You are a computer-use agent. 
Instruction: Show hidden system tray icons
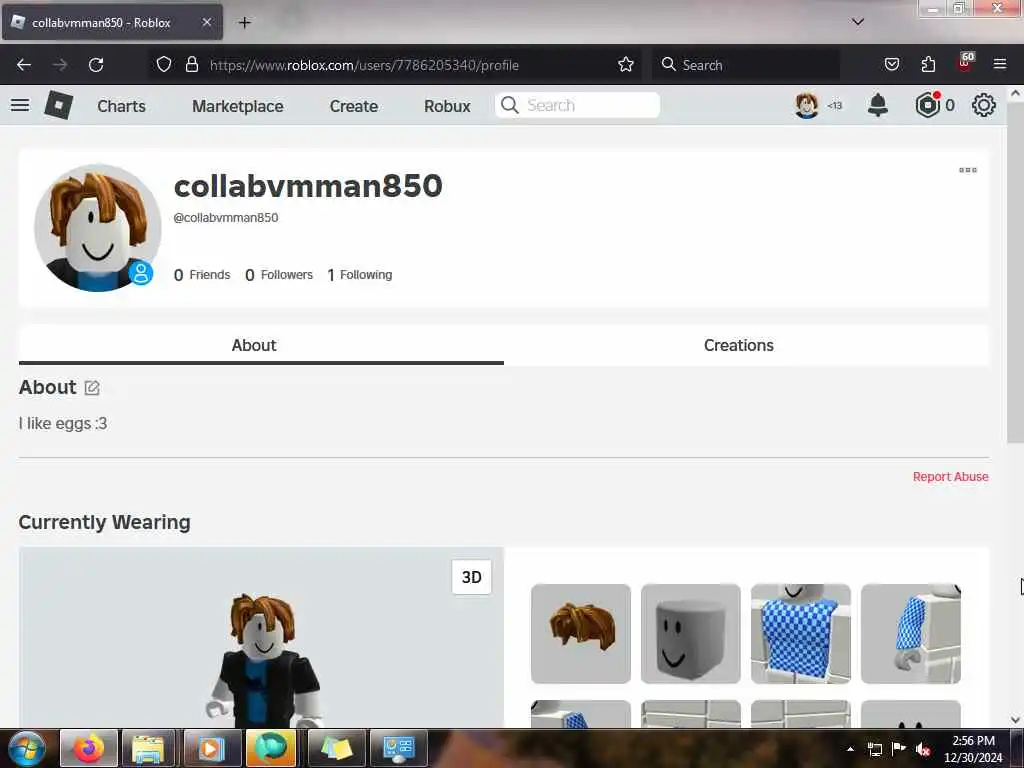point(850,749)
